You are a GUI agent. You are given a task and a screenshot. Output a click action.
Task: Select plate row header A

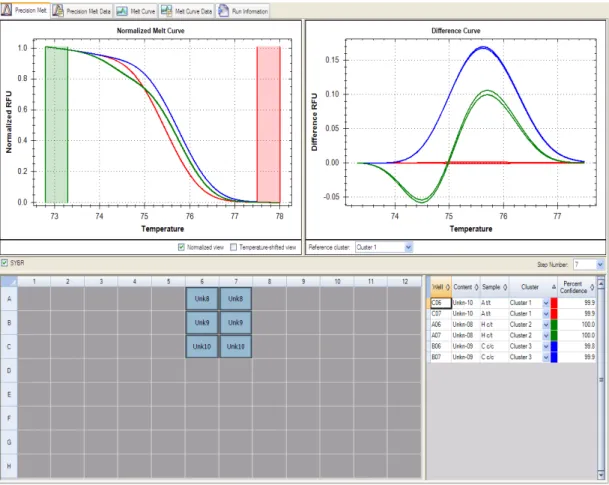click(x=9, y=299)
